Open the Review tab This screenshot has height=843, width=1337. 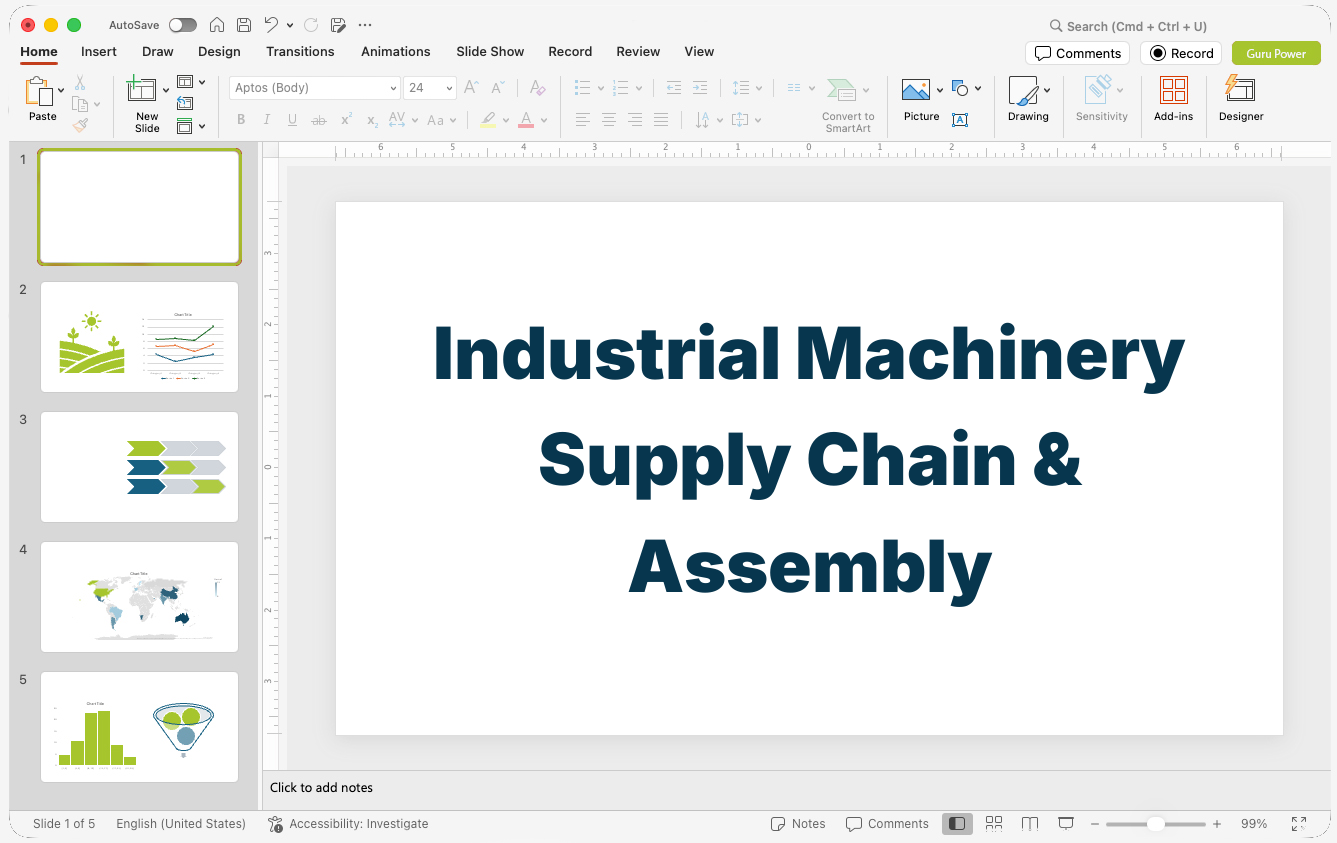[638, 52]
